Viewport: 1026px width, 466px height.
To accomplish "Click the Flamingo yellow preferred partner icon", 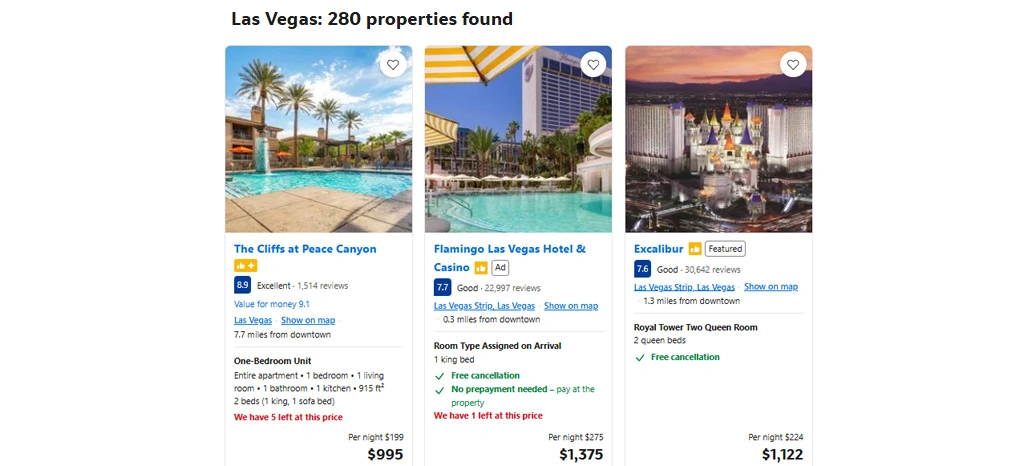I will (x=481, y=268).
